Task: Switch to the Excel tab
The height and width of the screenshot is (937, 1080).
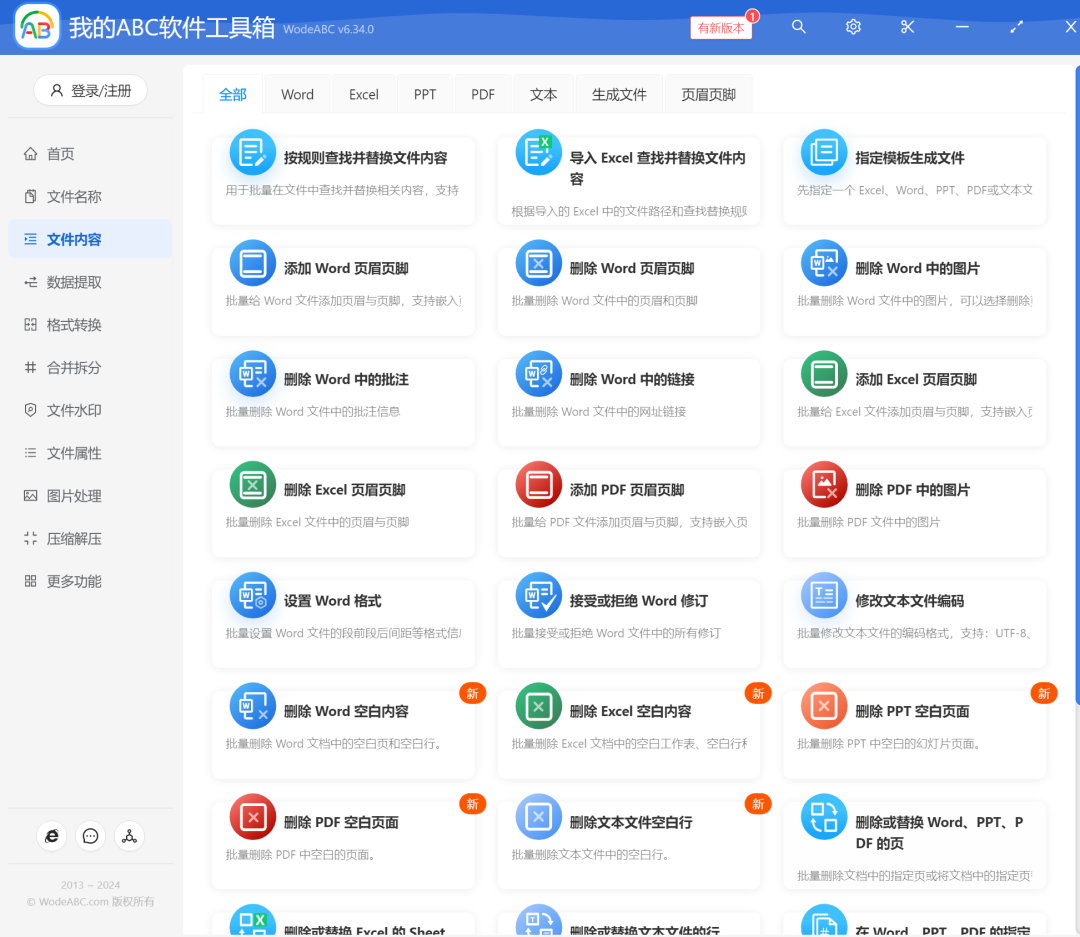Action: (363, 93)
